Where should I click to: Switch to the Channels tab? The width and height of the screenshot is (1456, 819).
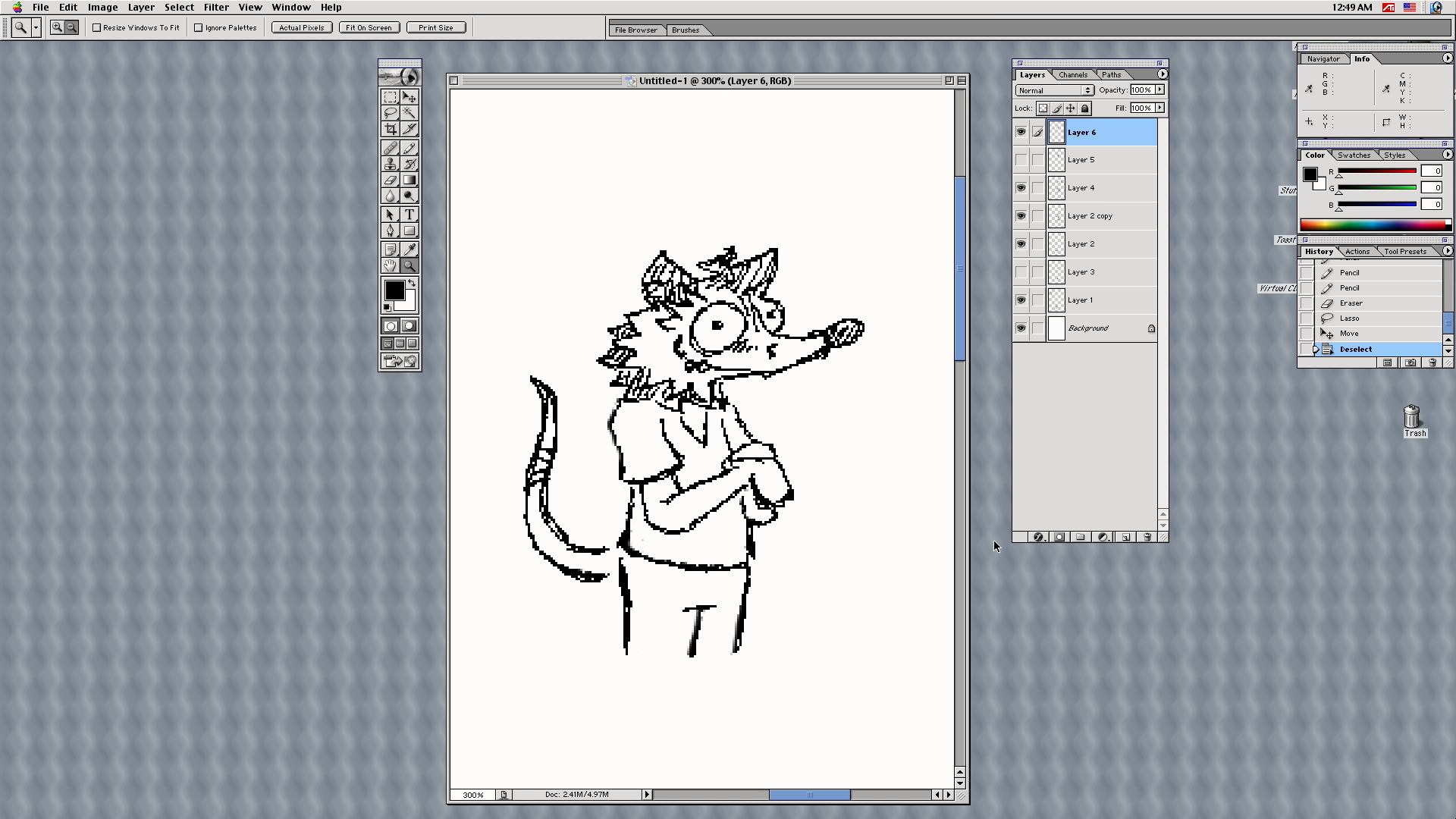(x=1073, y=74)
